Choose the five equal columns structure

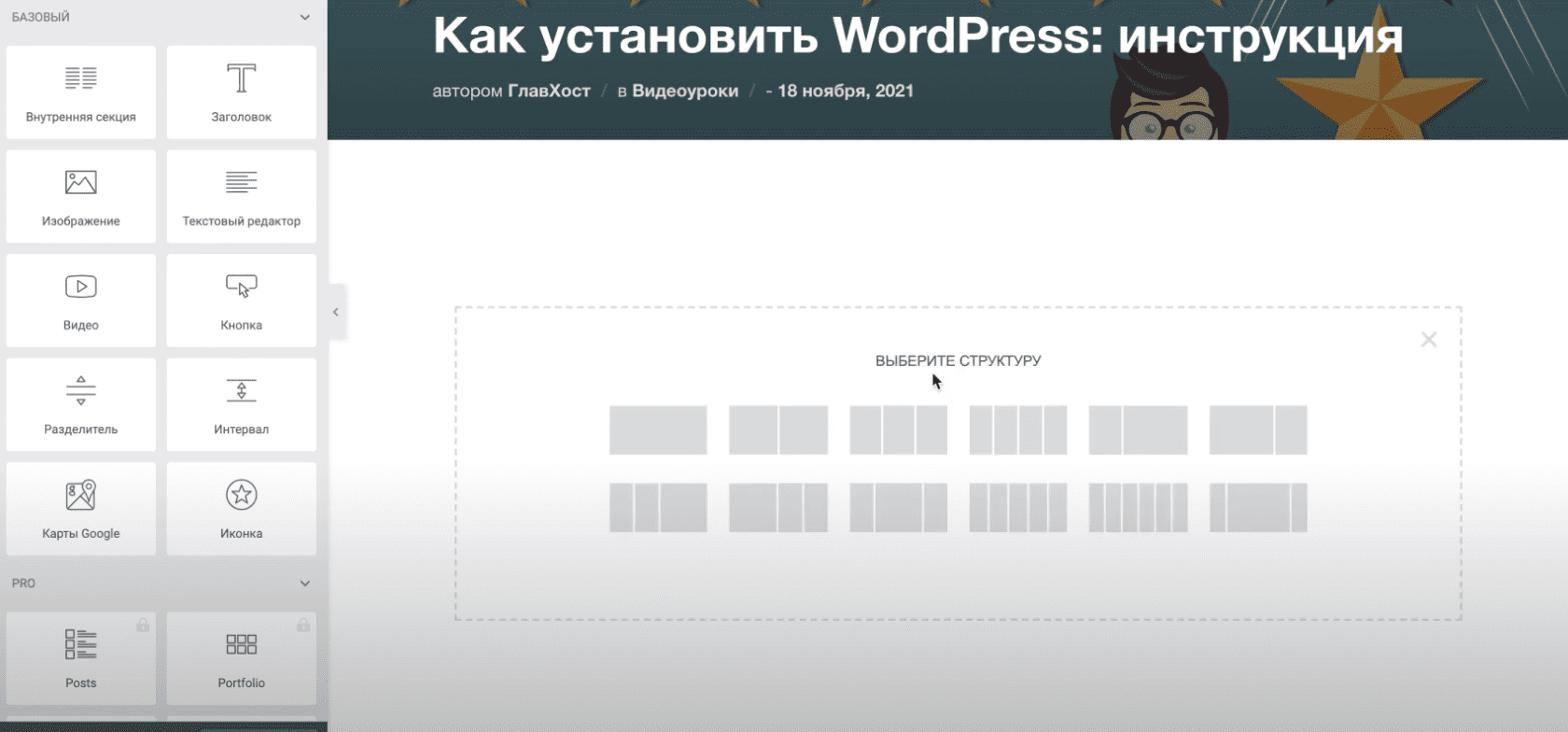[1018, 508]
